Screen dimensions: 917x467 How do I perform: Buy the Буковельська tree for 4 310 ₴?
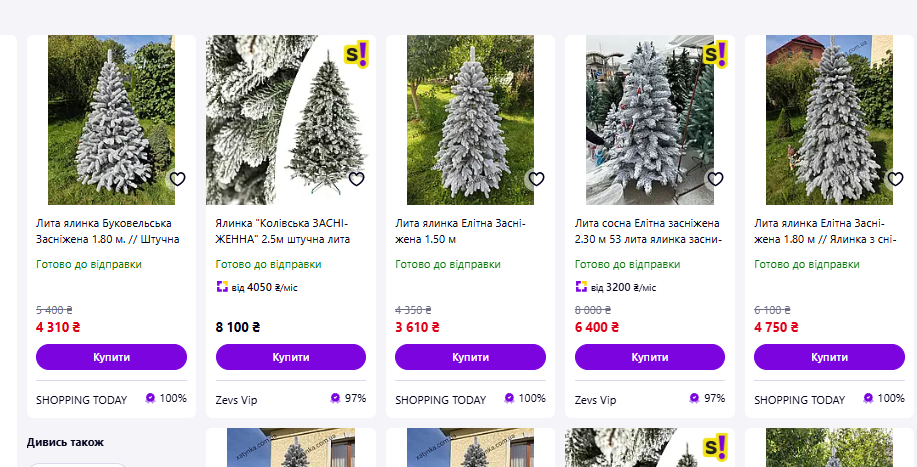coord(111,357)
